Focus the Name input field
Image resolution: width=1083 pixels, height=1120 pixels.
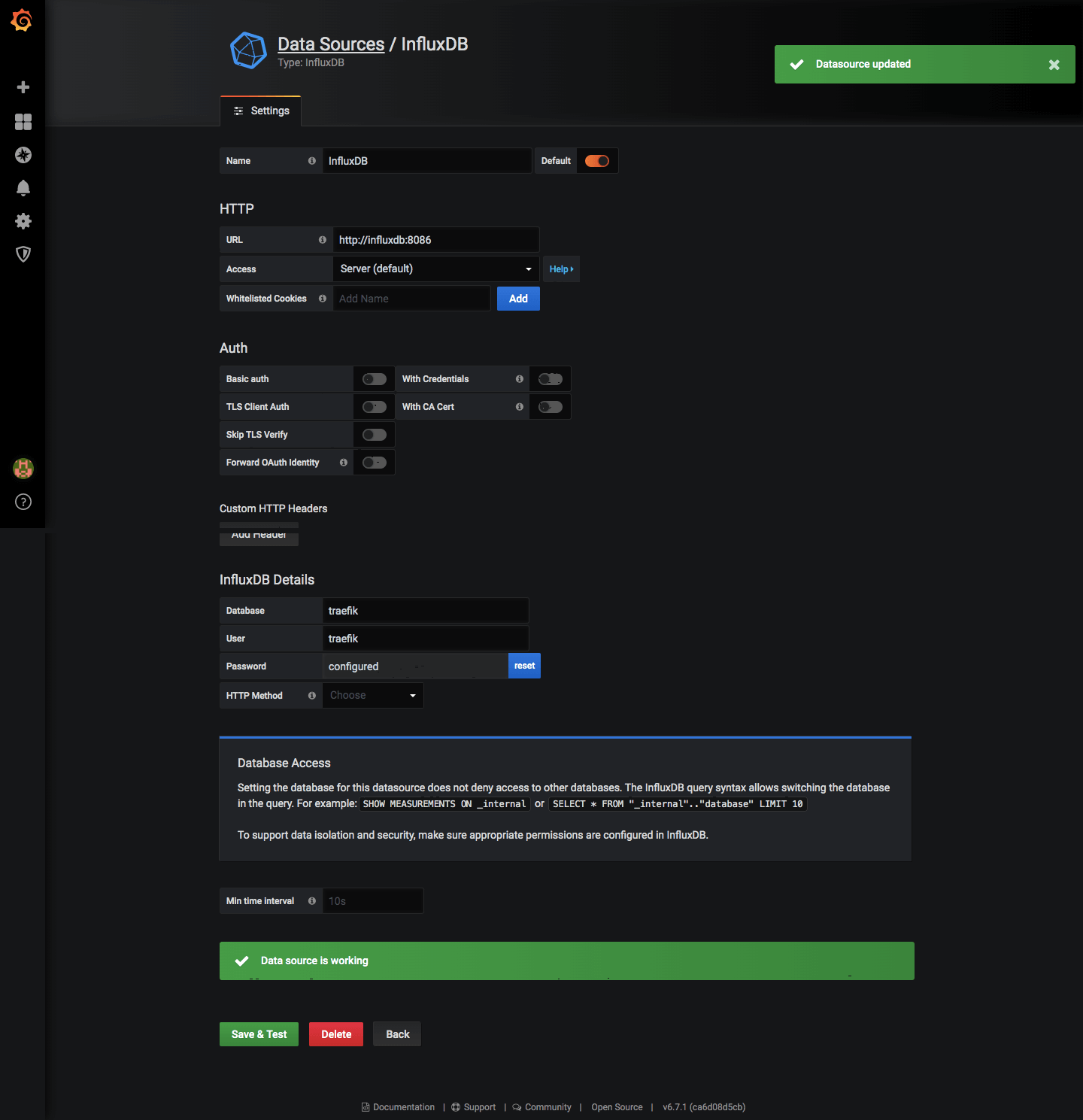coord(427,161)
